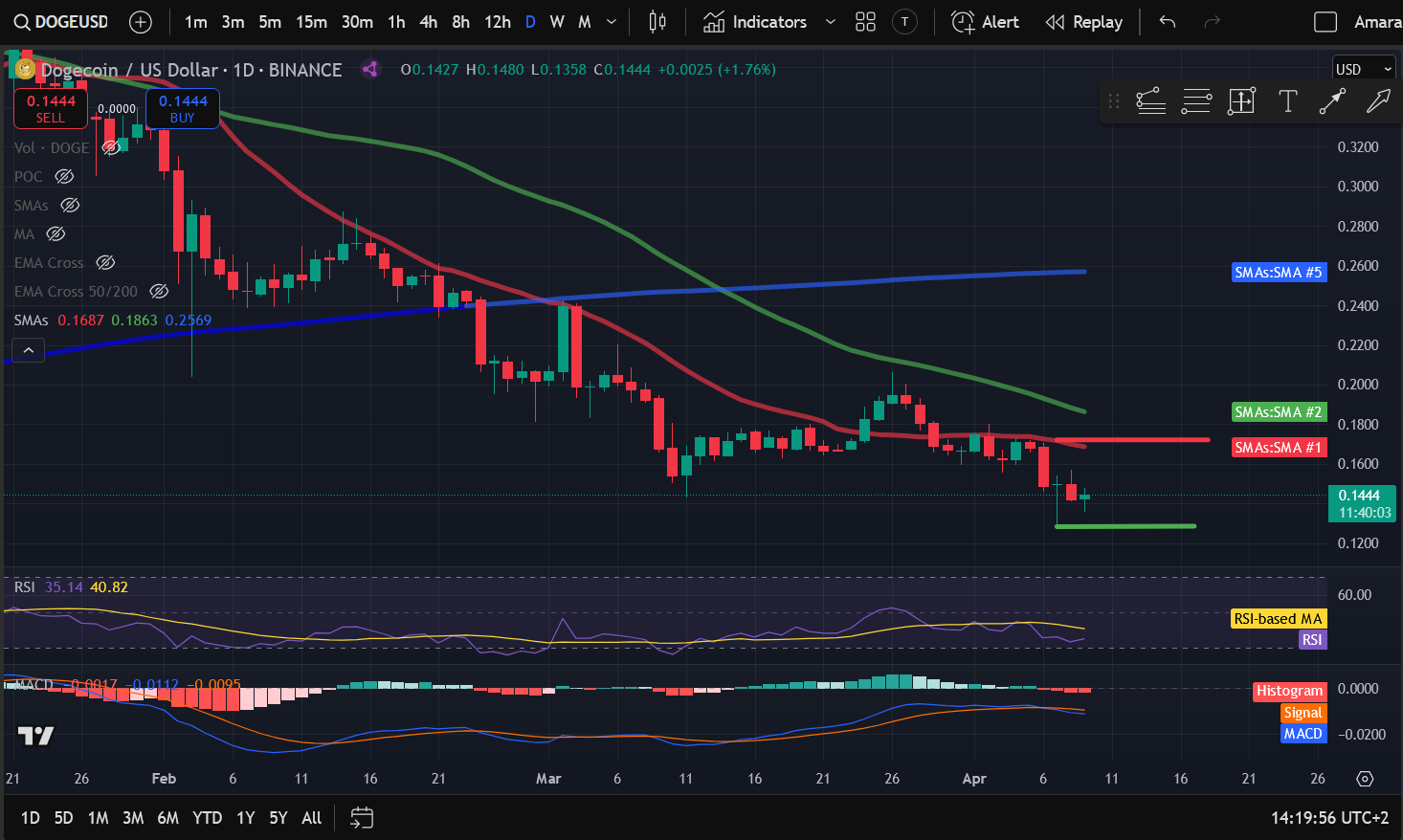Image resolution: width=1403 pixels, height=840 pixels.
Task: Redo the chart action
Action: pos(1212,22)
